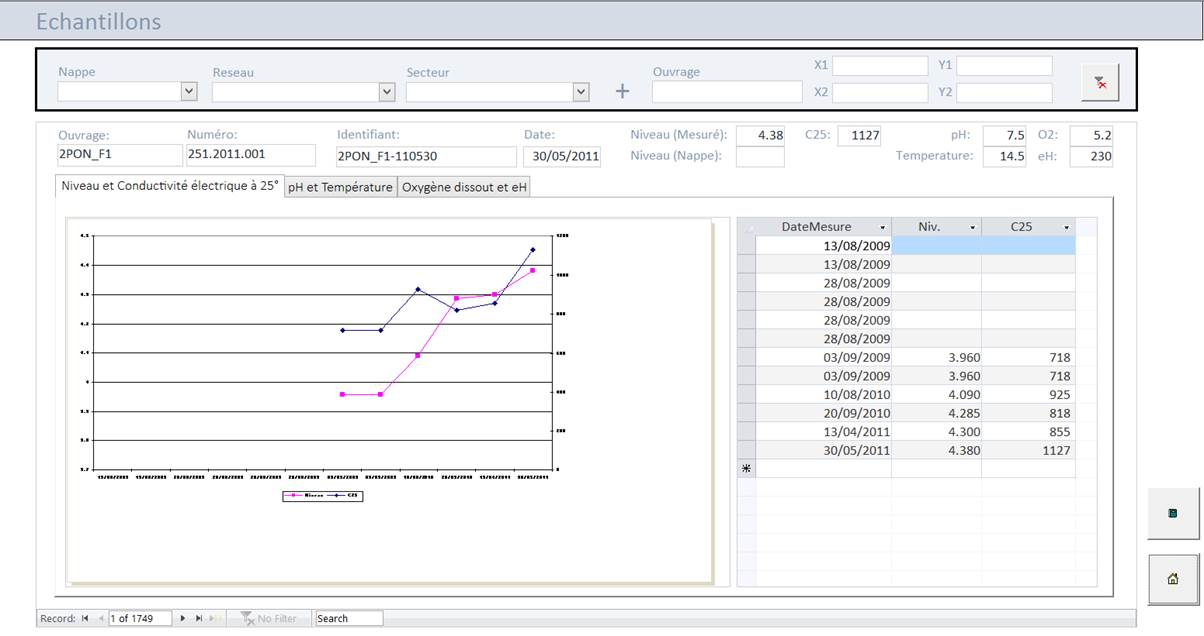Screen dimensions: 1204x636
Task: Open the Secteur dropdown list
Action: pos(581,91)
